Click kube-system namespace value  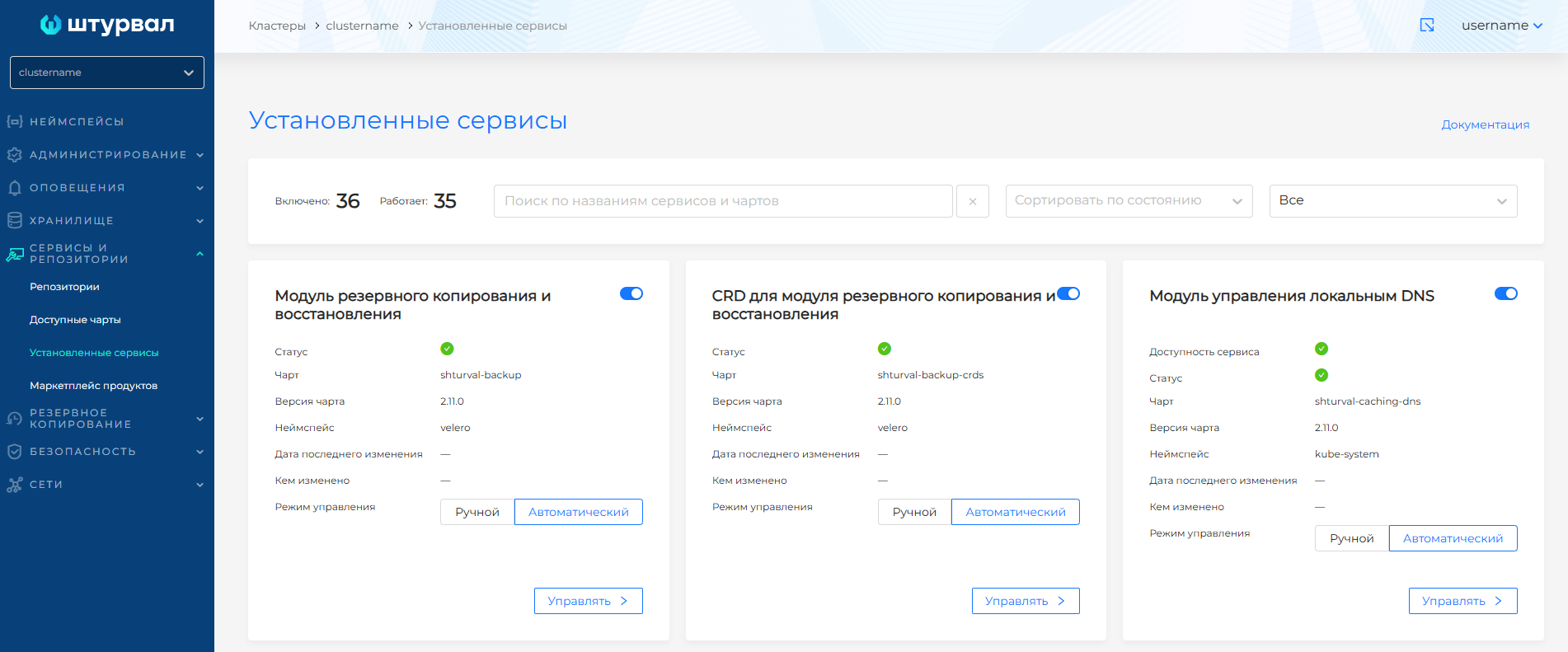click(1346, 454)
